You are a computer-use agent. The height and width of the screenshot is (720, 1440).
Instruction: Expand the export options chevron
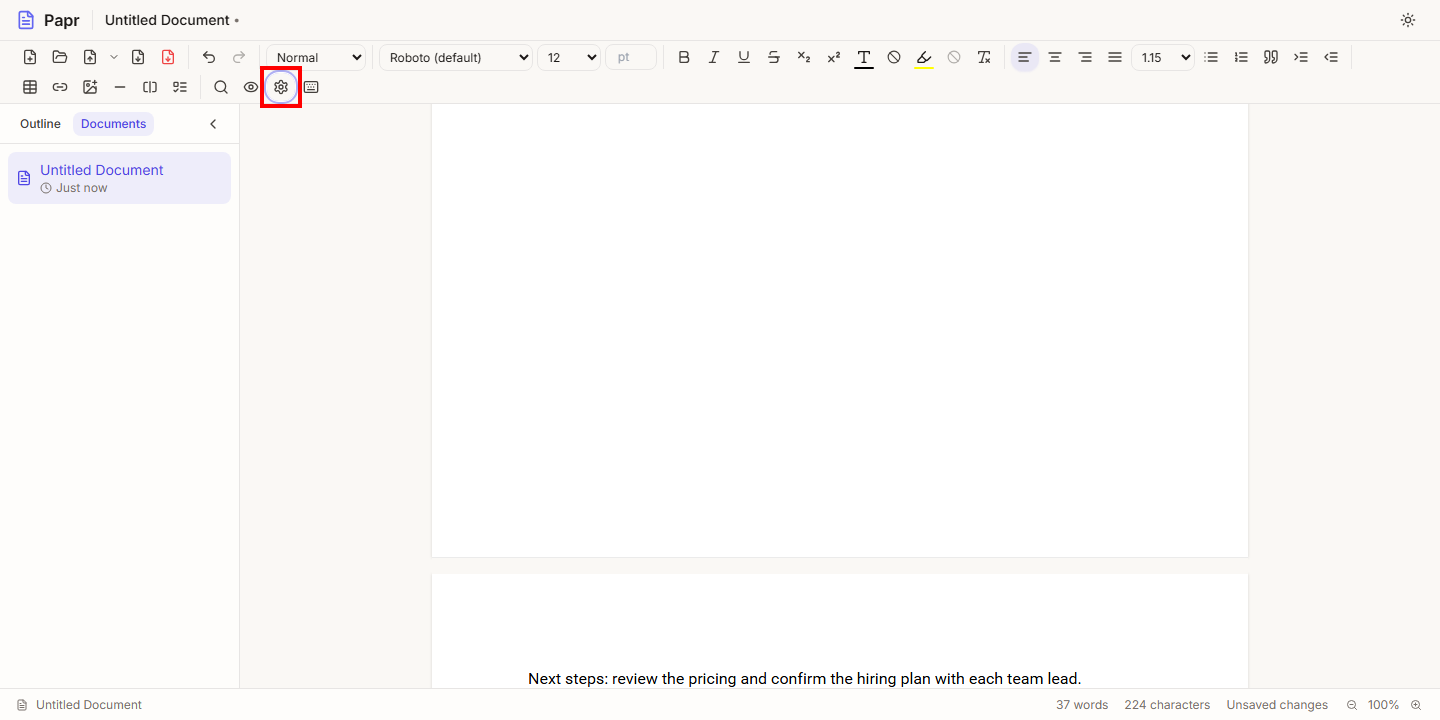114,57
